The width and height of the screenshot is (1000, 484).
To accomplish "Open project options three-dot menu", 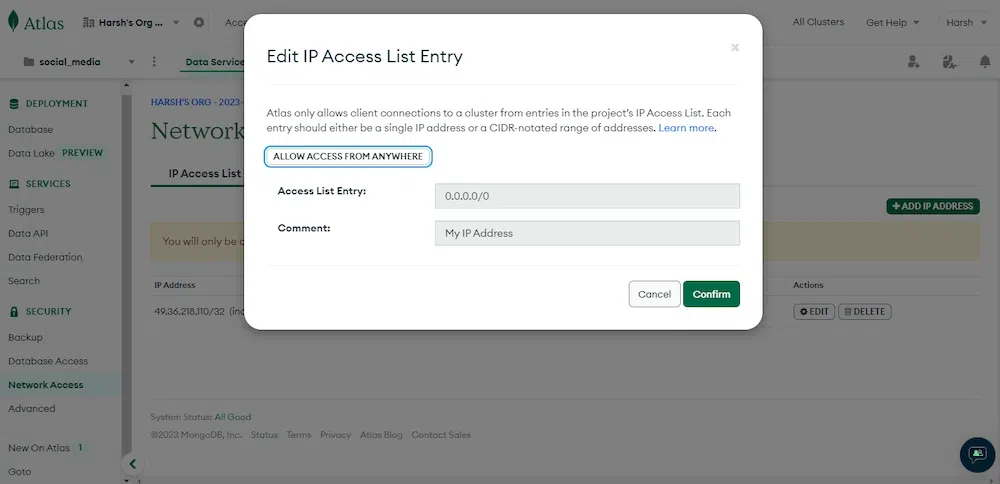I will click(154, 62).
